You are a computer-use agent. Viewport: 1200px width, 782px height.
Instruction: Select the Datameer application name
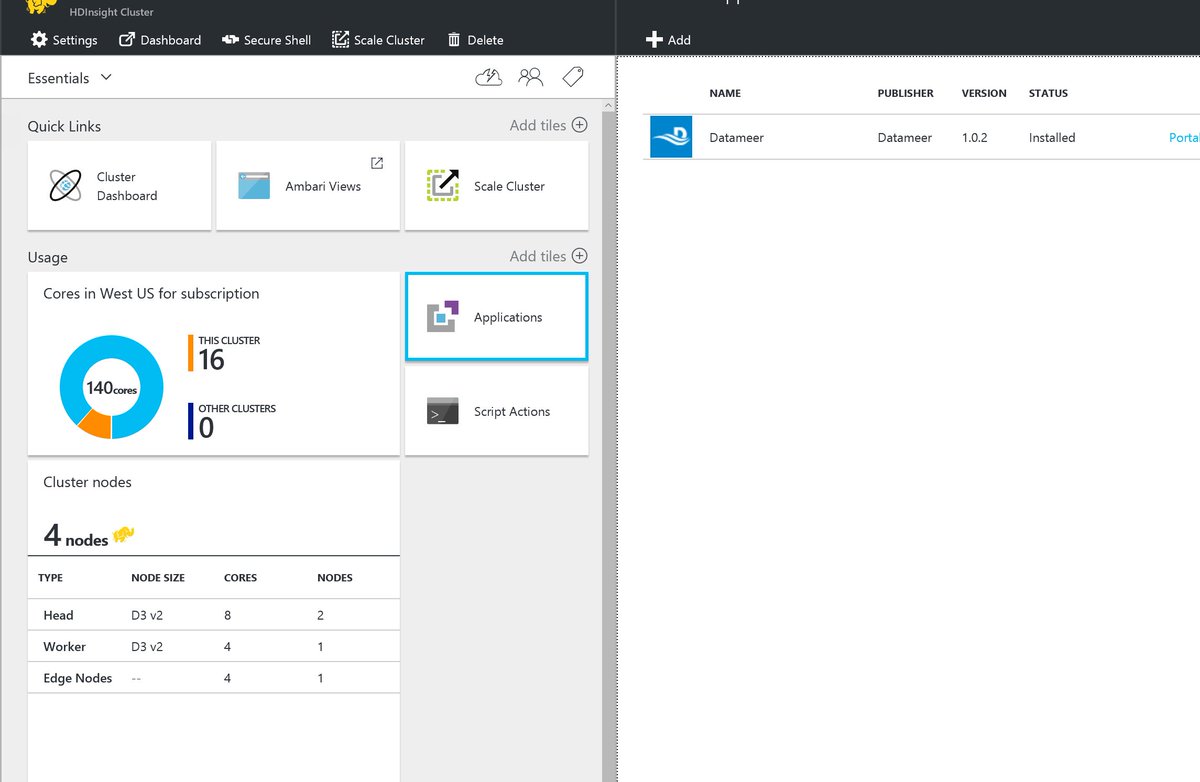pyautogui.click(x=736, y=138)
